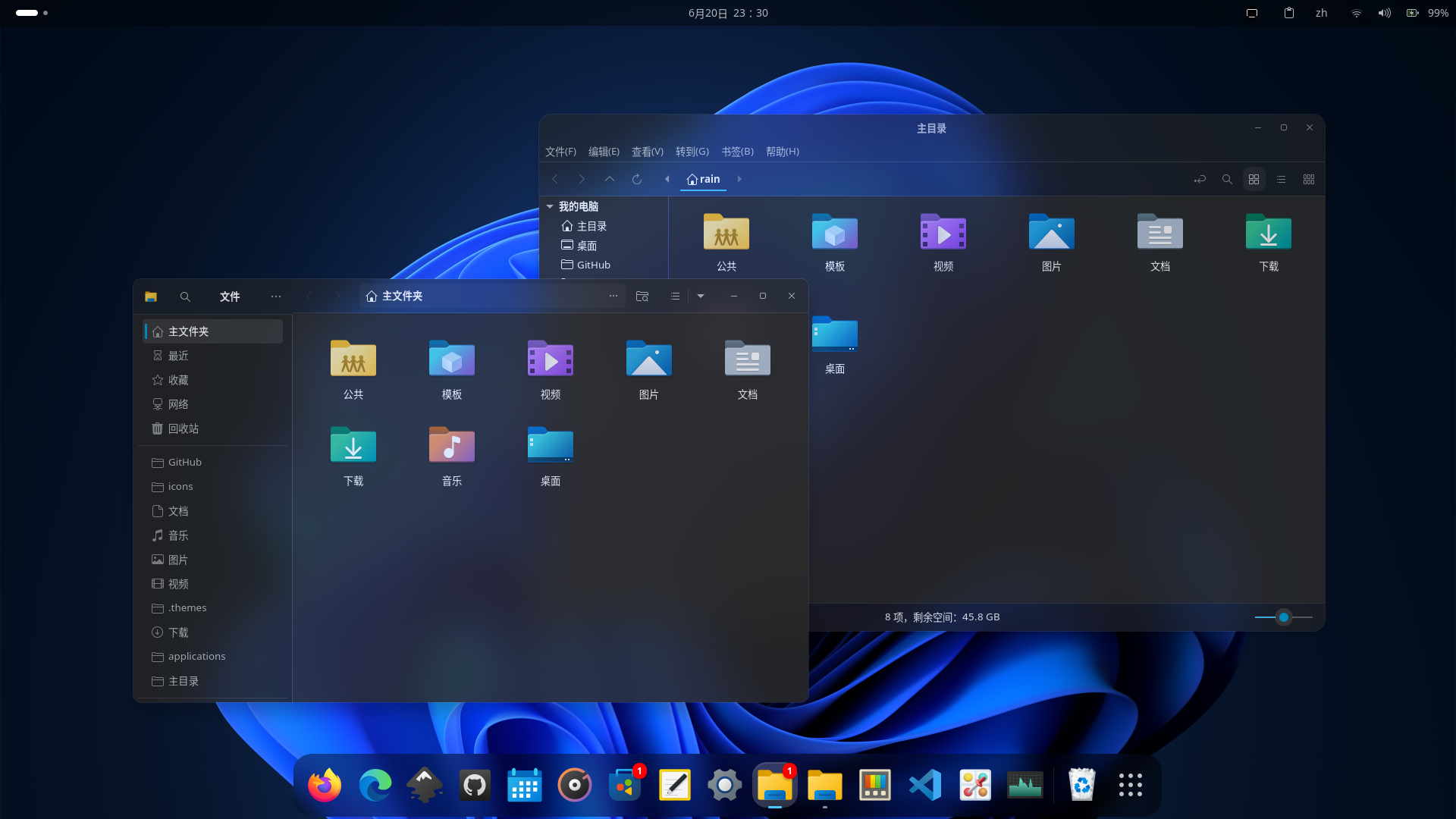This screenshot has height=819, width=1456.
Task: Open search in the 主目录 window toolbar
Action: (x=1227, y=179)
